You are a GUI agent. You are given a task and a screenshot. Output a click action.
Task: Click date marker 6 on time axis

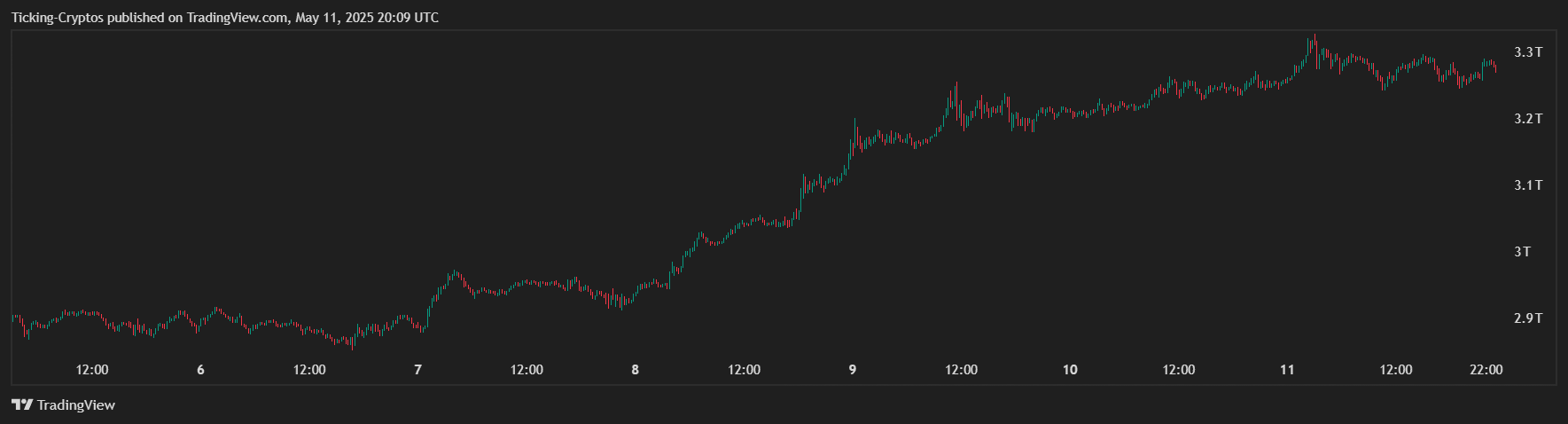(x=200, y=370)
